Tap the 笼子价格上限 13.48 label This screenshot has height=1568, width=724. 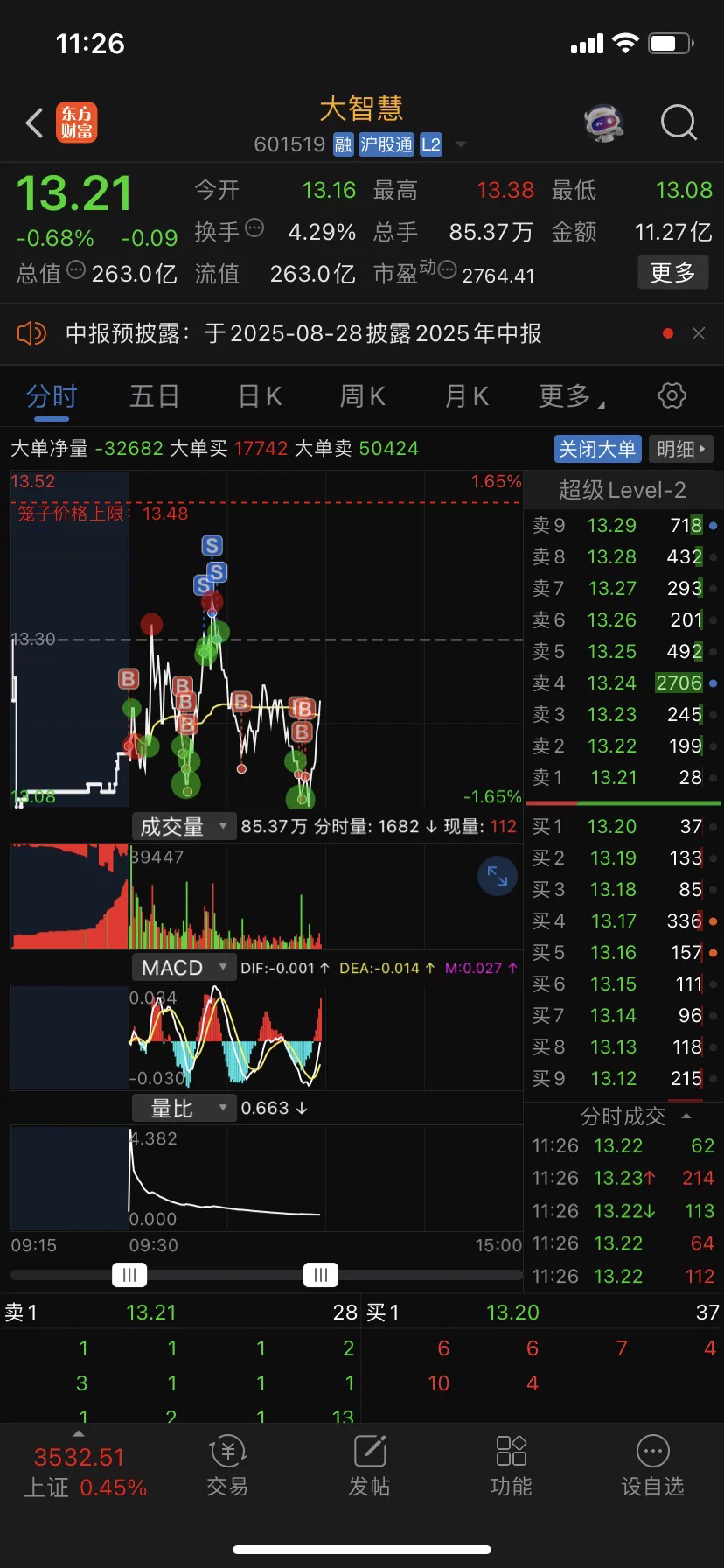coord(102,514)
